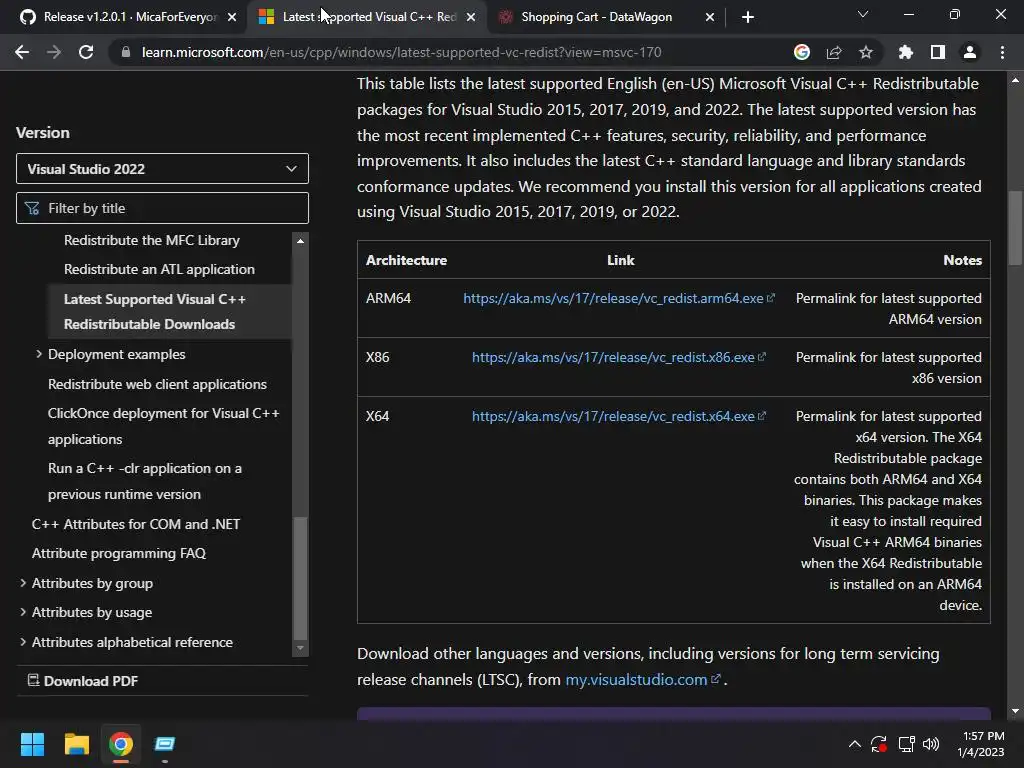Select Latest Supported Visual C++ Redistributable Downloads
Viewport: 1024px width, 768px height.
coord(155,312)
